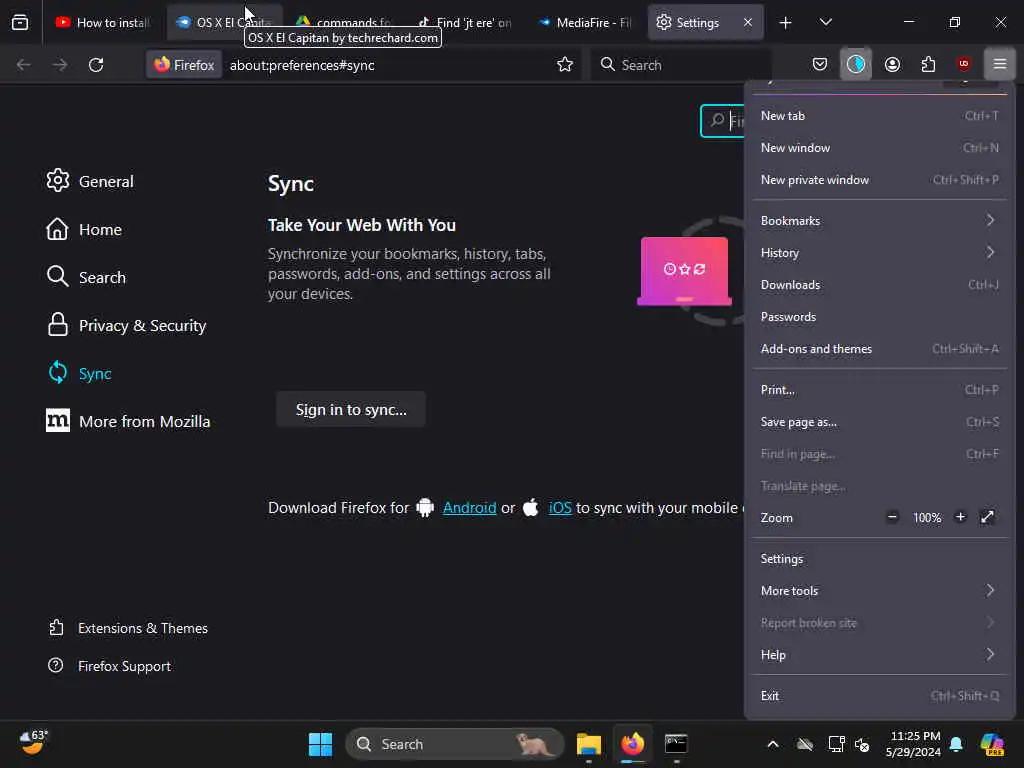Screen dimensions: 1024x768
Task: Open the Firefox account icon
Action: tap(892, 64)
